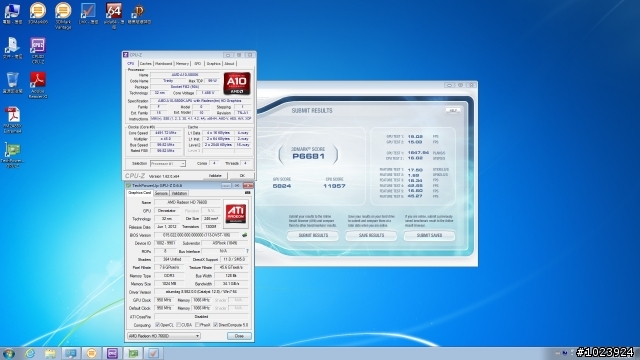Open the CPUID CPU-Z desktop shortcut
The width and height of the screenshot is (640, 360).
click(x=38, y=50)
